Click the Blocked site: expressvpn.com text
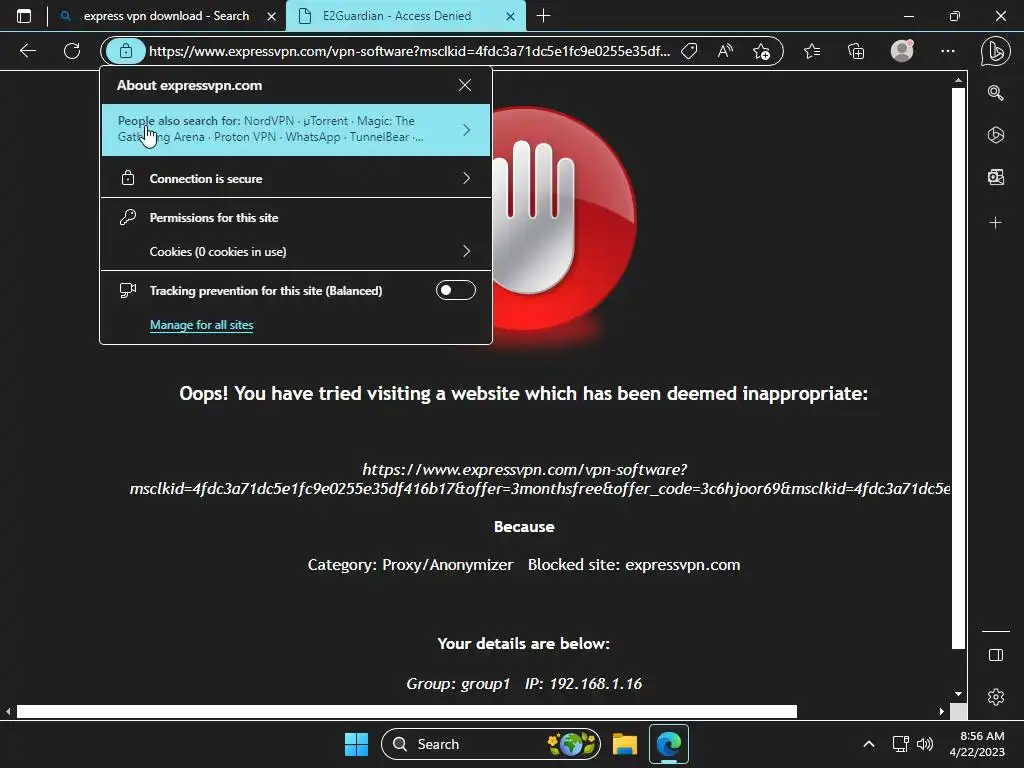This screenshot has height=768, width=1024. coord(633,565)
